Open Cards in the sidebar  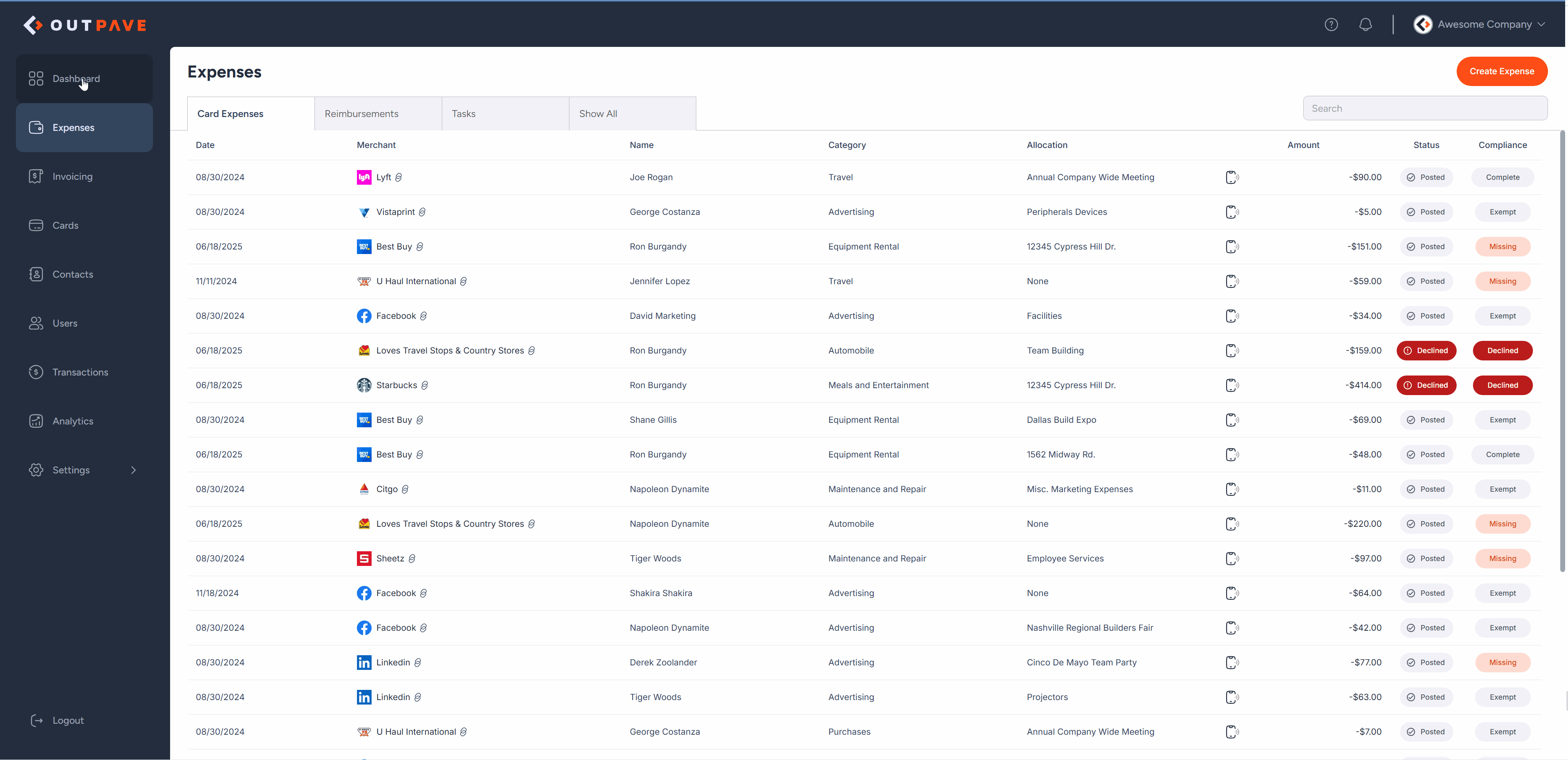(84, 225)
